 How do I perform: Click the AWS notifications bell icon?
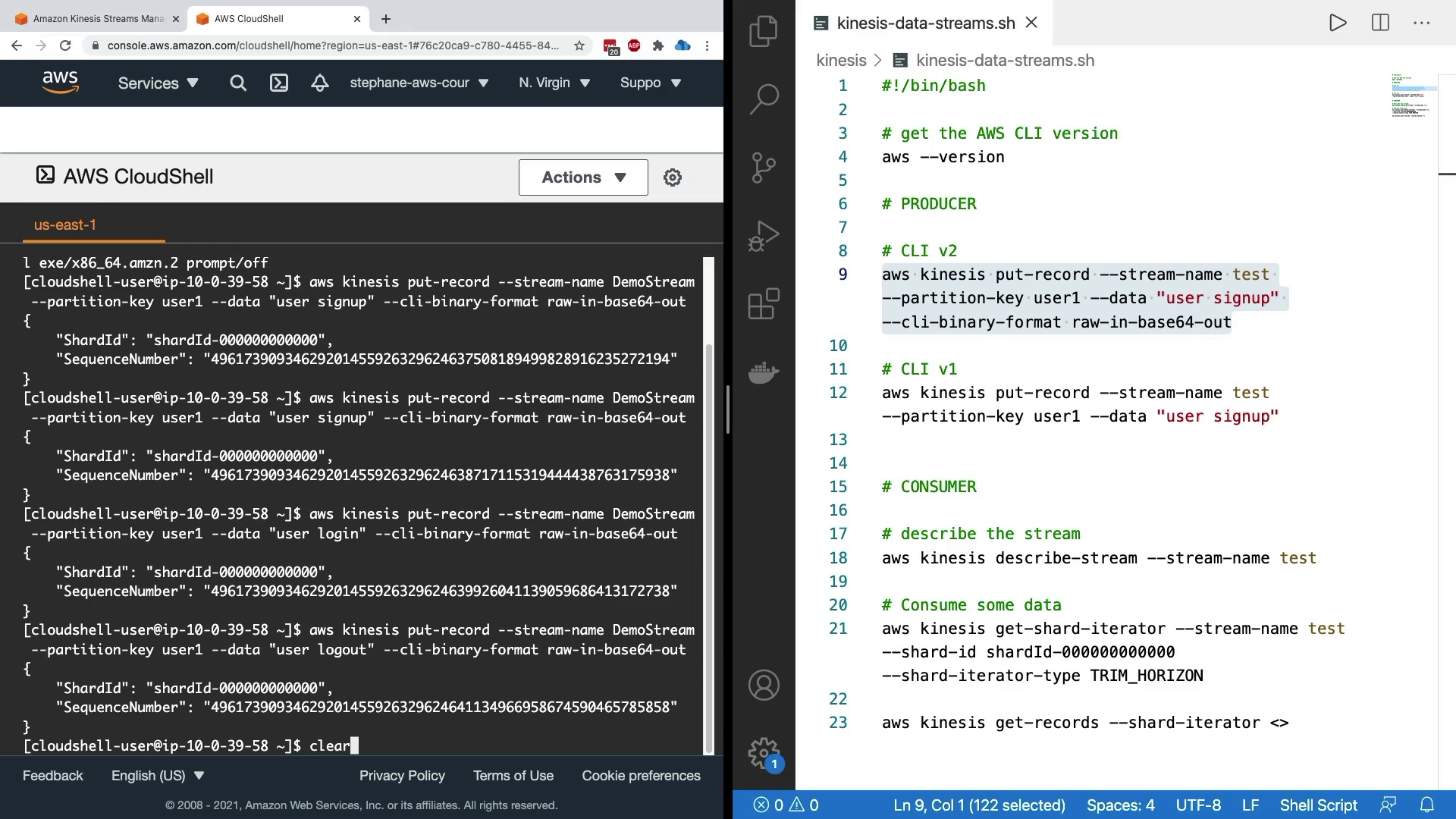[x=319, y=83]
